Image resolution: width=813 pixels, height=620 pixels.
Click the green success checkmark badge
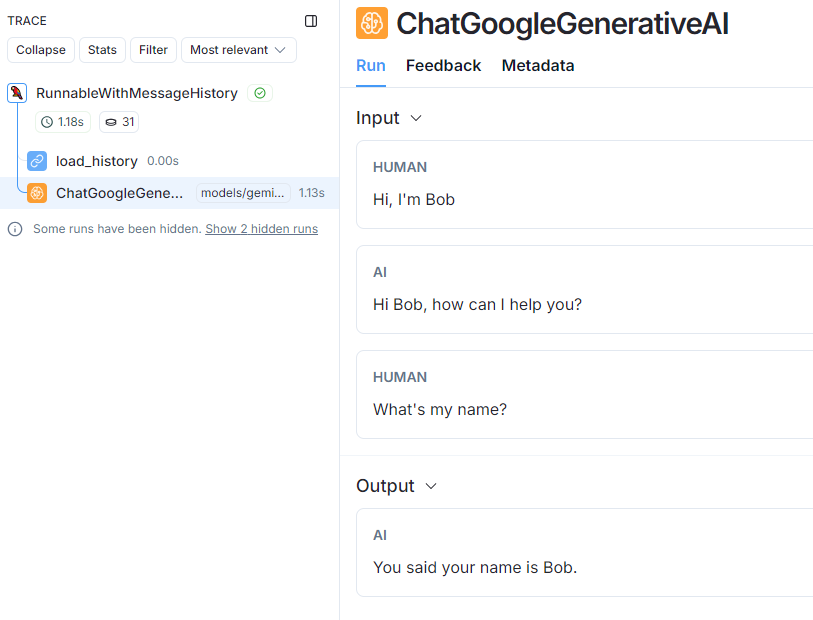pos(260,93)
